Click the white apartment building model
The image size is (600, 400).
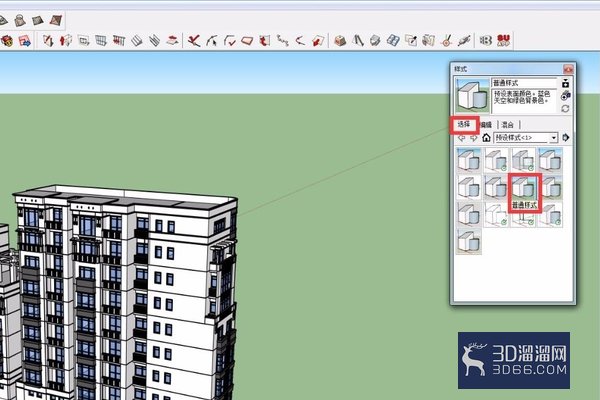click(126, 295)
